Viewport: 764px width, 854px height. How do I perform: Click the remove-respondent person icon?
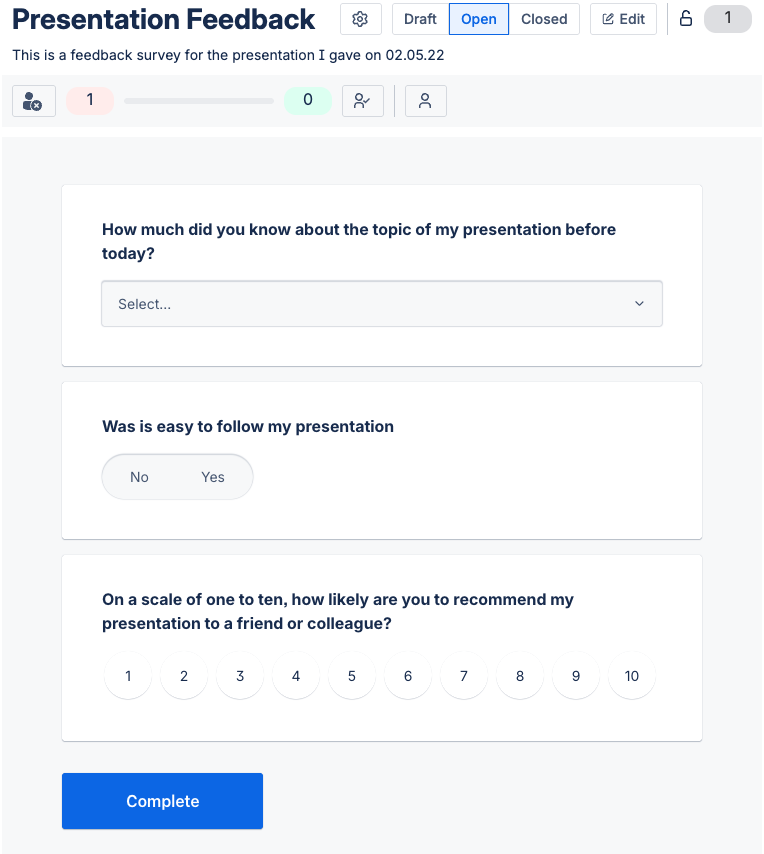33,100
